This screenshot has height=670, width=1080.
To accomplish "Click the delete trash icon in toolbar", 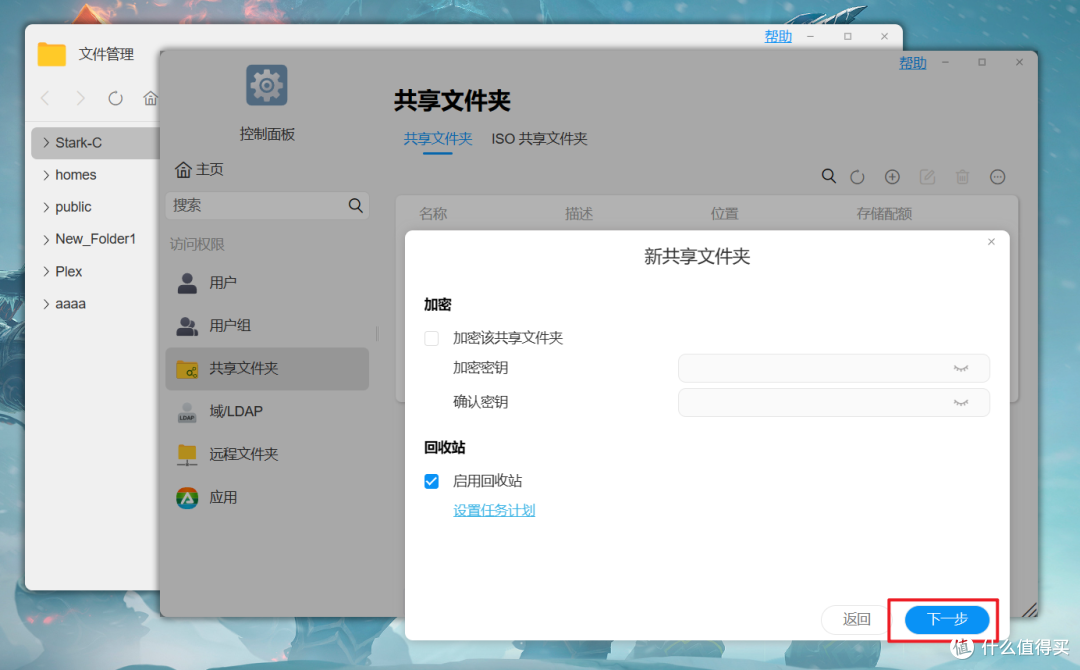I will 962,177.
